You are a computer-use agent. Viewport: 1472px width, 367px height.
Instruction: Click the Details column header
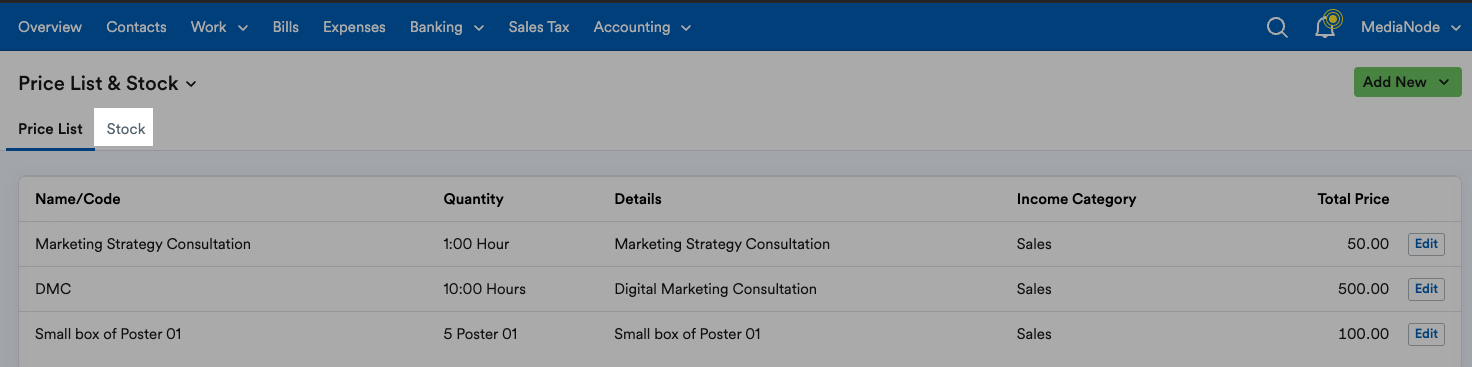coord(638,199)
